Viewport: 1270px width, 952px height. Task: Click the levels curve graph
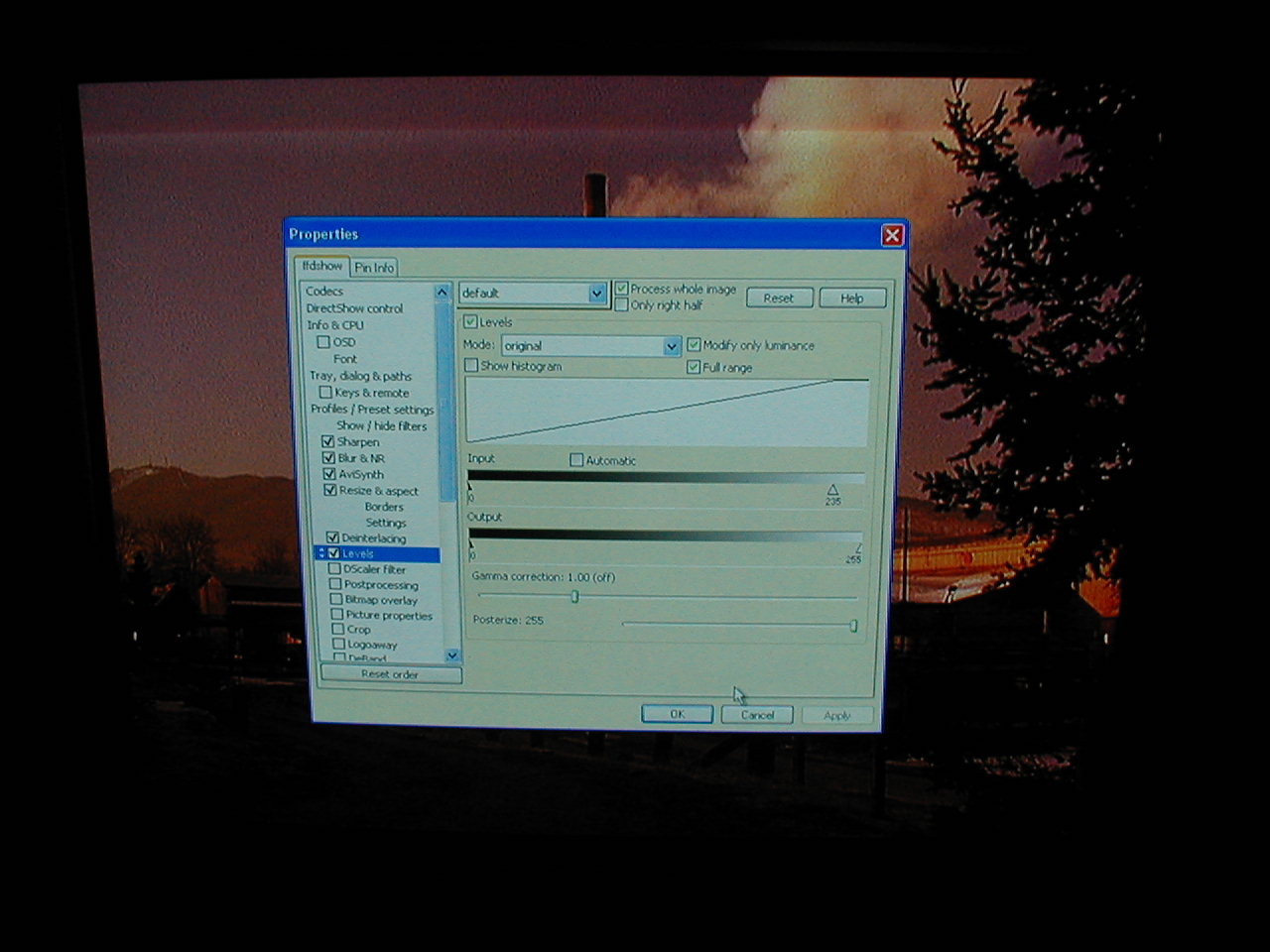coord(667,411)
